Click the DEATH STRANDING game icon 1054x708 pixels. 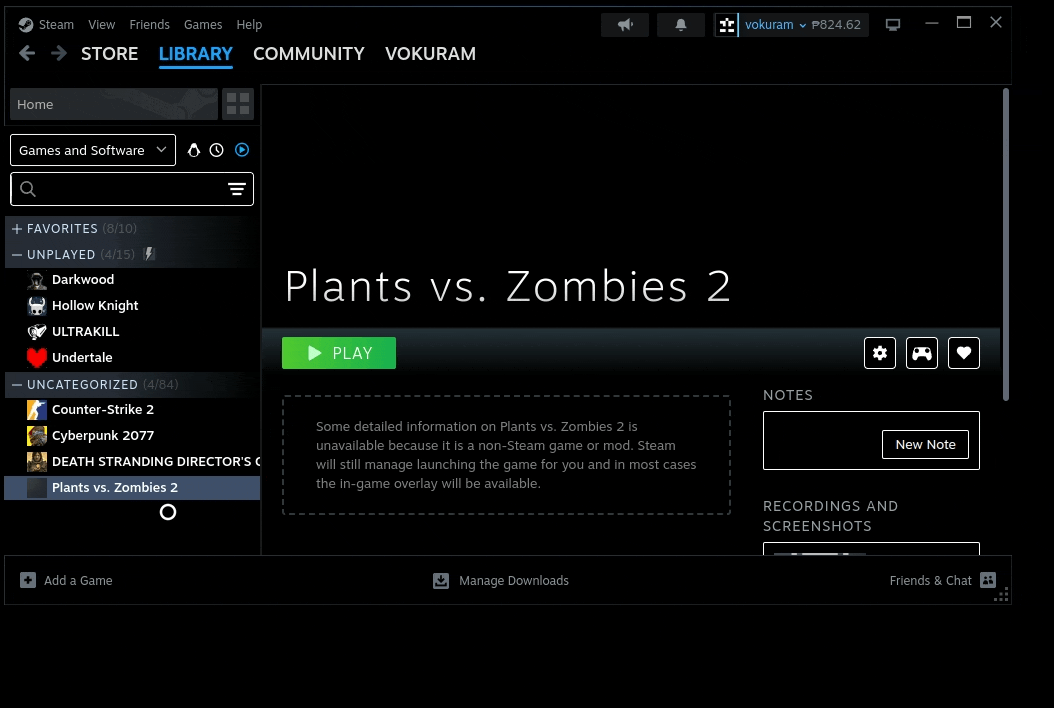click(x=37, y=462)
